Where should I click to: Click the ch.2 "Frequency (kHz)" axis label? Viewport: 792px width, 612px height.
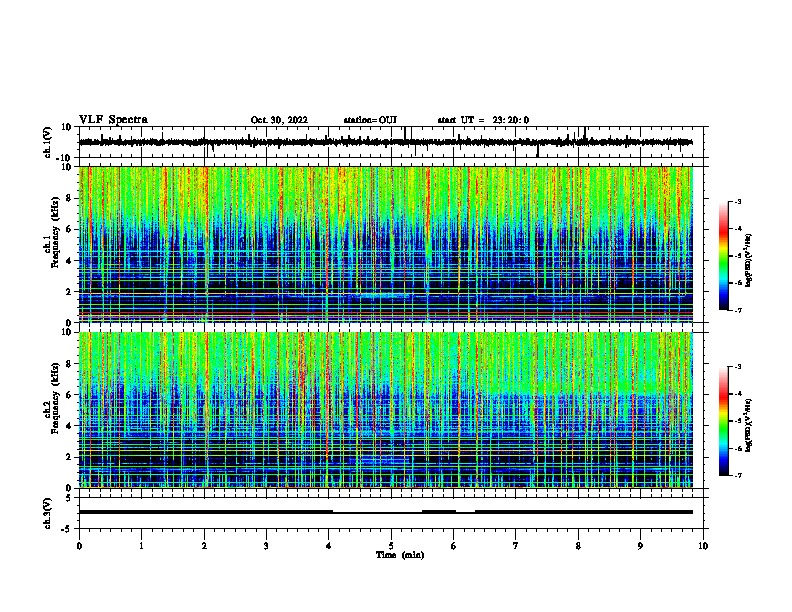pos(55,398)
